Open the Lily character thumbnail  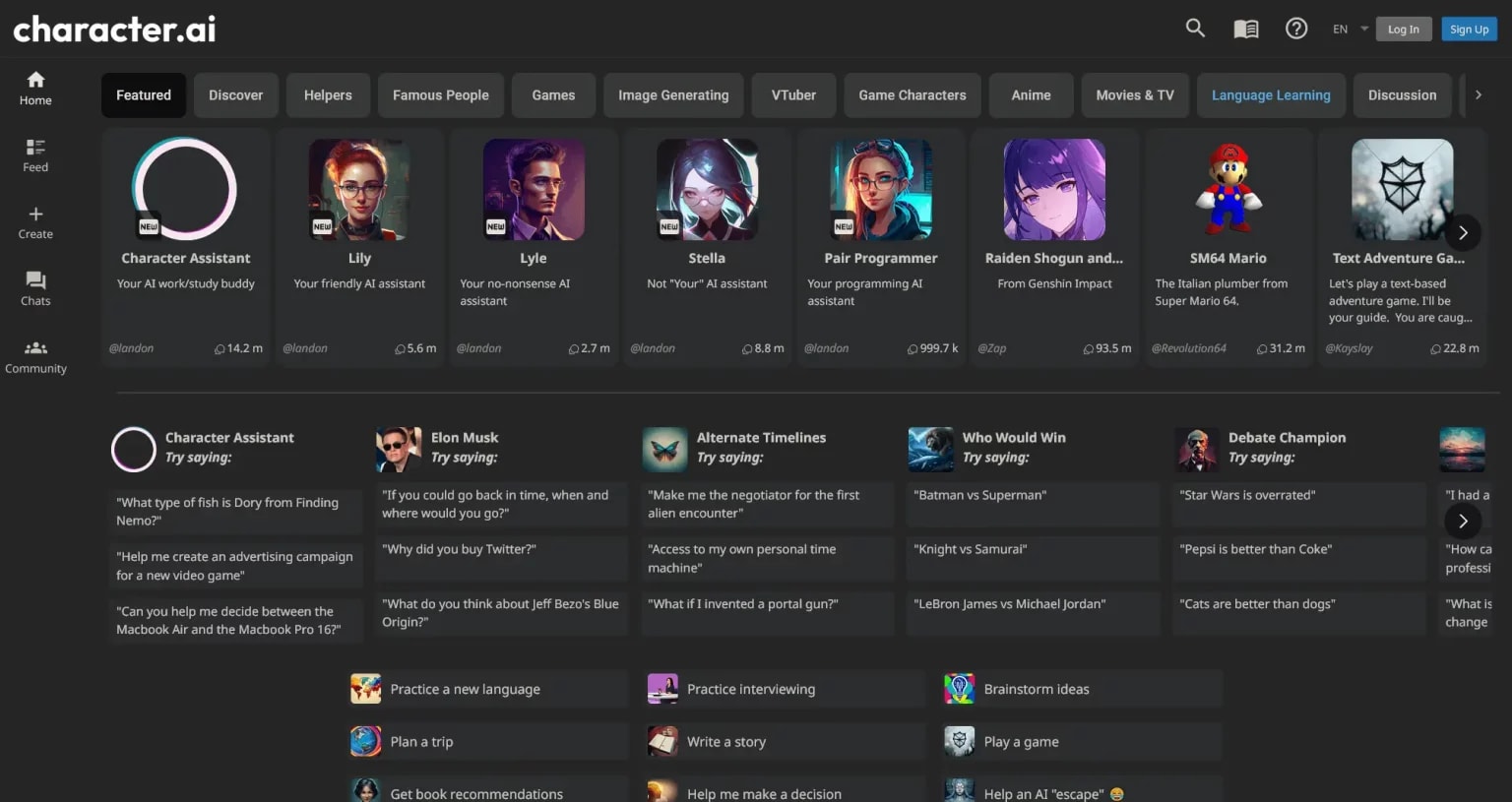click(359, 190)
